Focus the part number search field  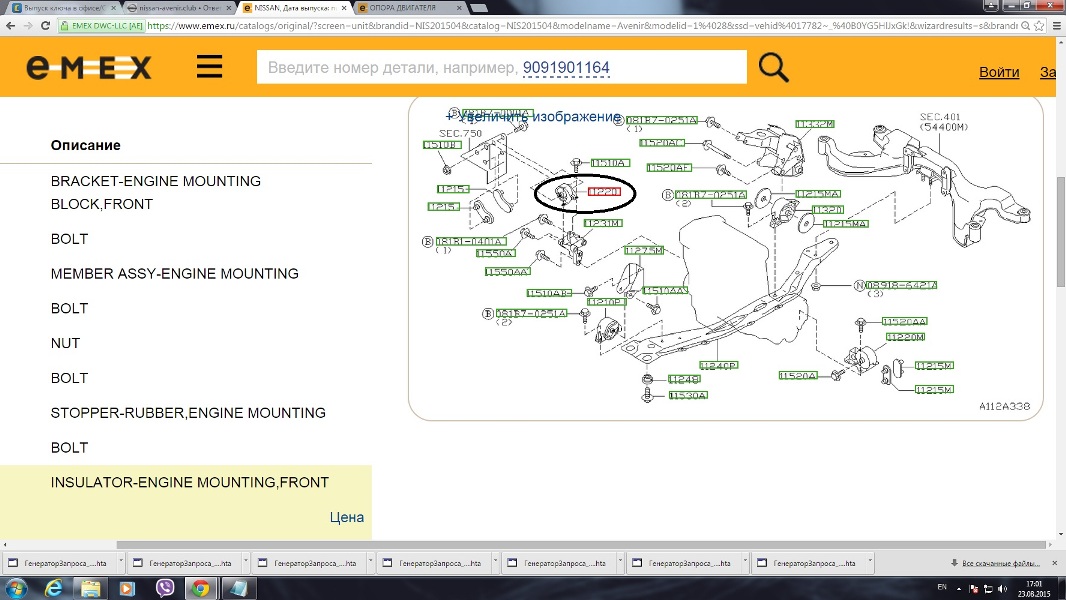click(x=500, y=67)
